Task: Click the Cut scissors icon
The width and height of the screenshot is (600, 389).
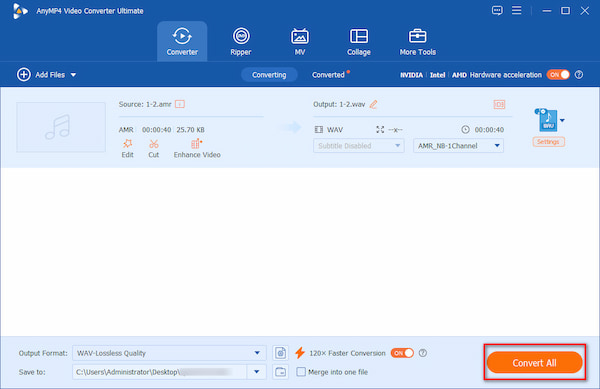Action: click(x=153, y=144)
